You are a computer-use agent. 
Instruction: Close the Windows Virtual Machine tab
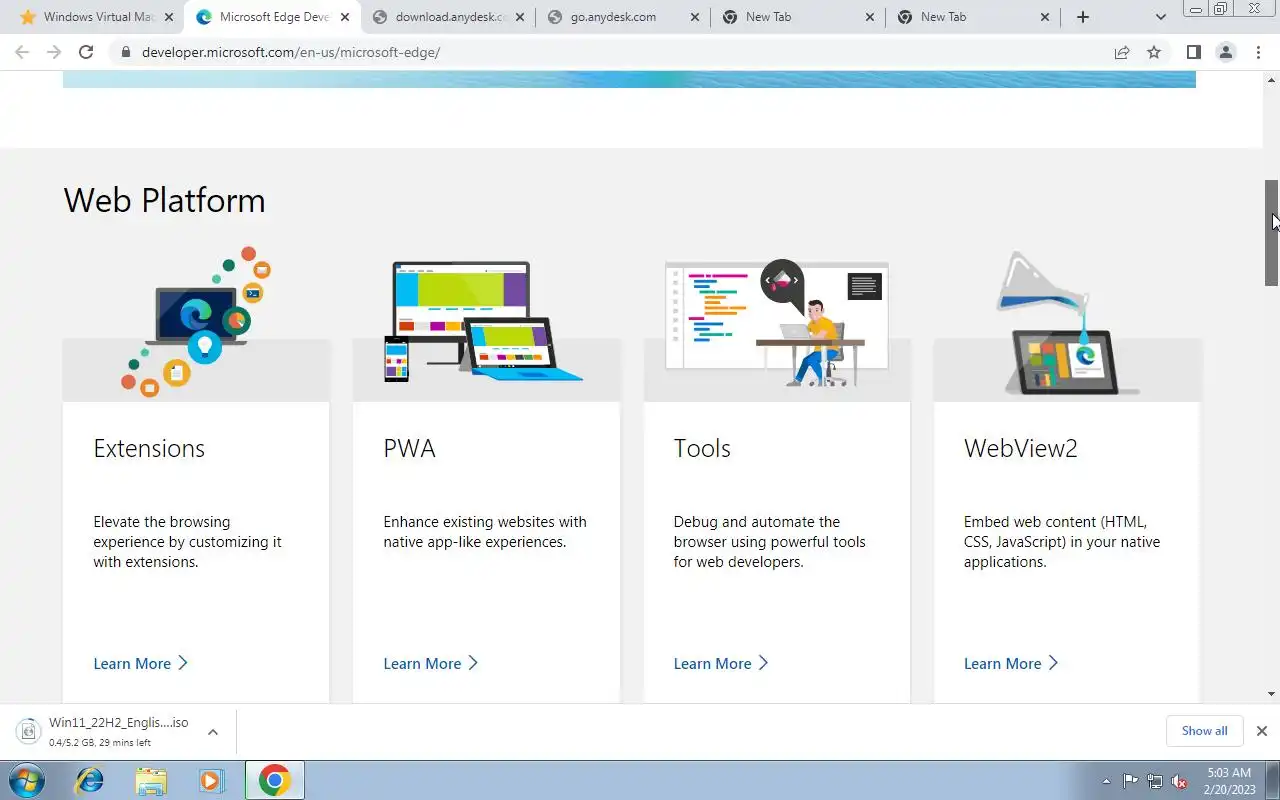pos(169,17)
